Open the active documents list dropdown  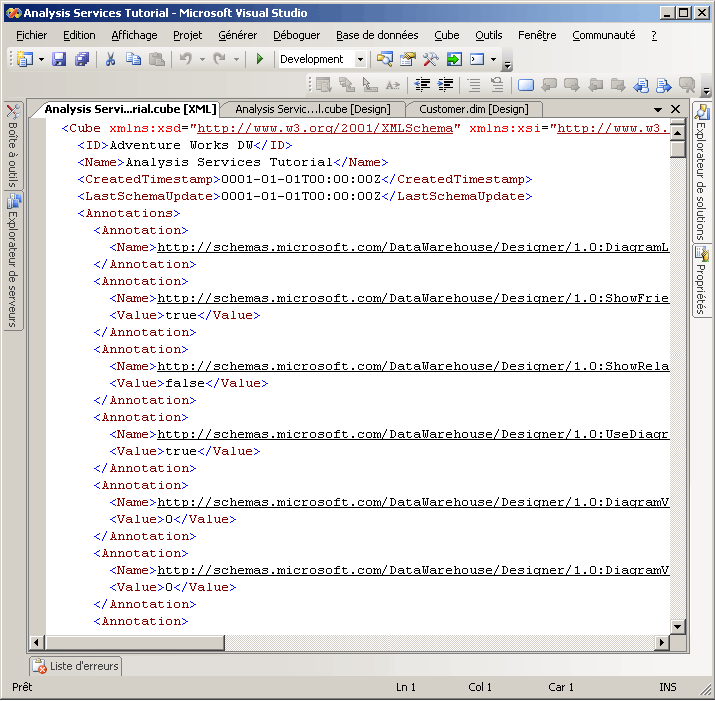click(658, 109)
